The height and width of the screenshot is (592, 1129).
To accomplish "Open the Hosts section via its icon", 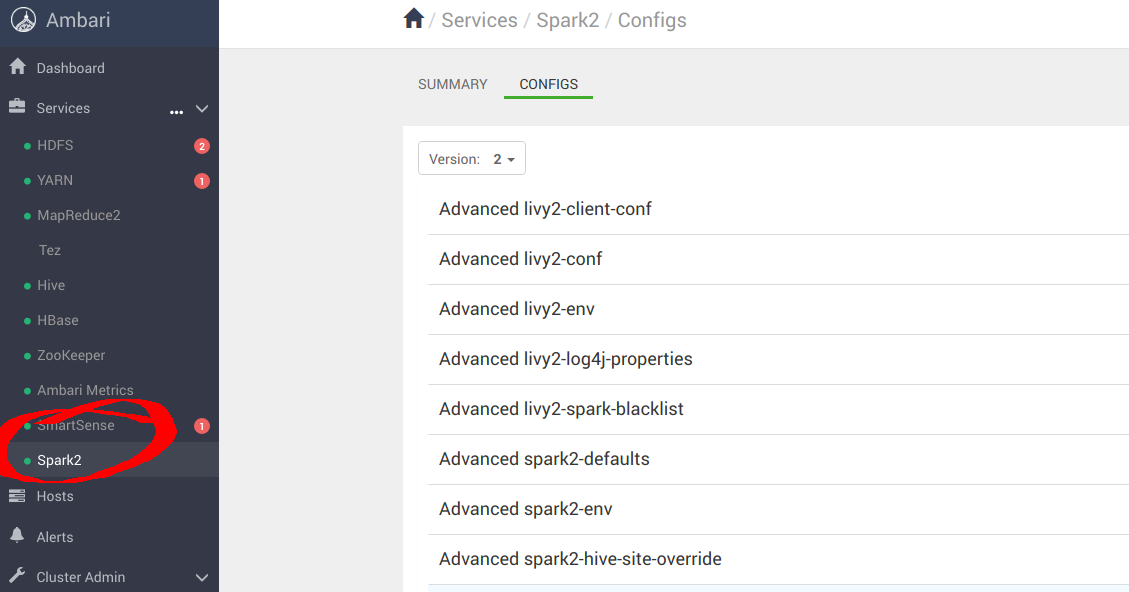I will (17, 495).
